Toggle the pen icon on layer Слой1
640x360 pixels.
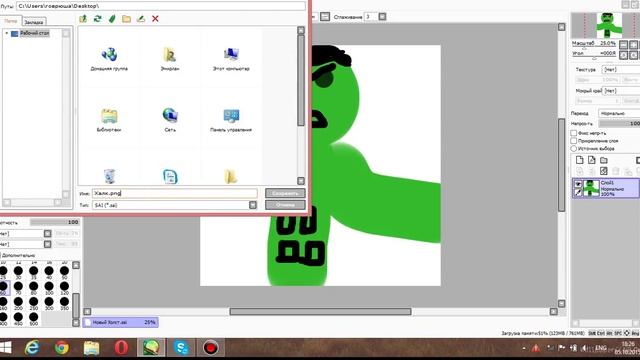coord(578,192)
